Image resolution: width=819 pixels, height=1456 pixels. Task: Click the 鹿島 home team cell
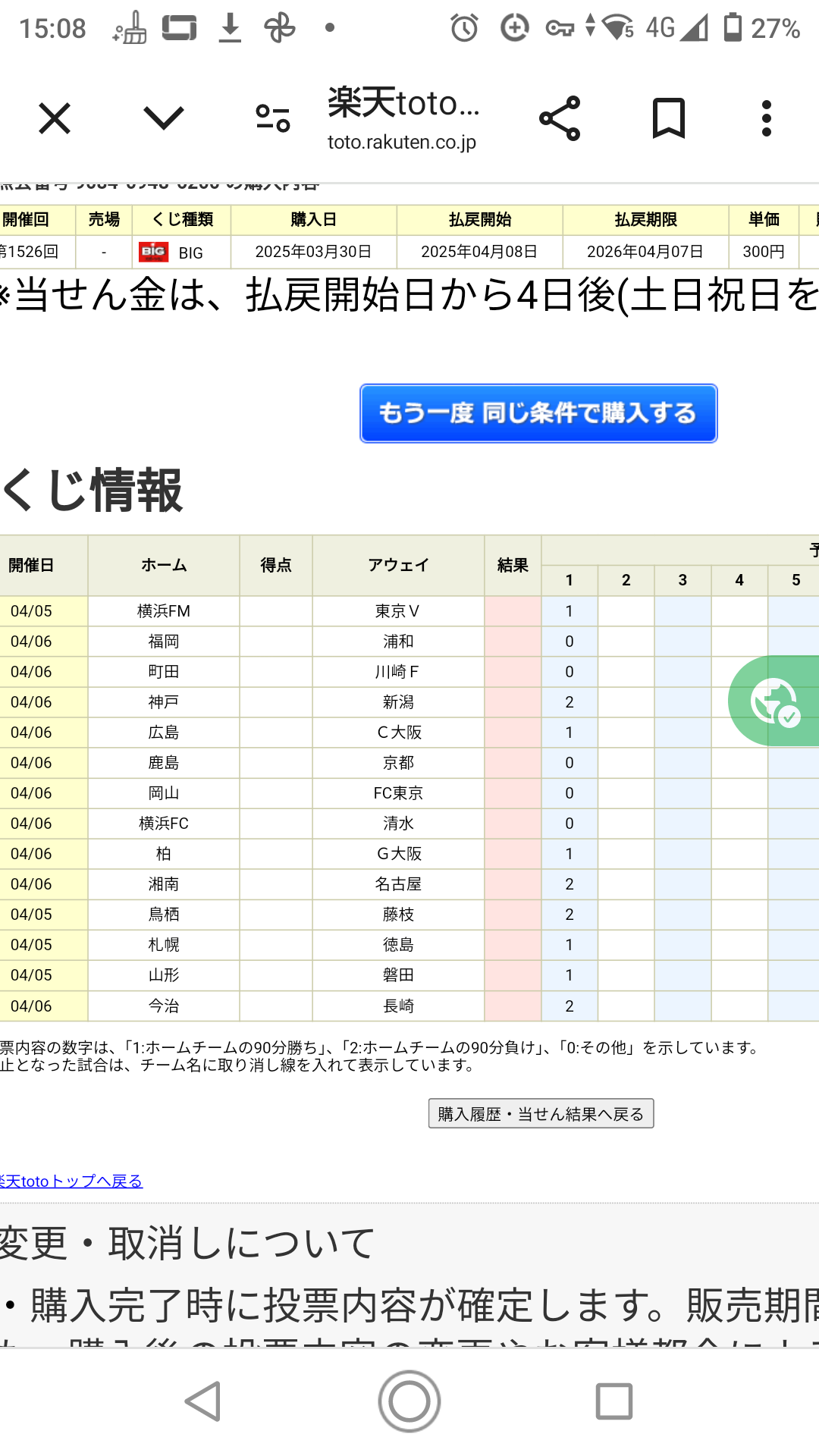click(164, 763)
